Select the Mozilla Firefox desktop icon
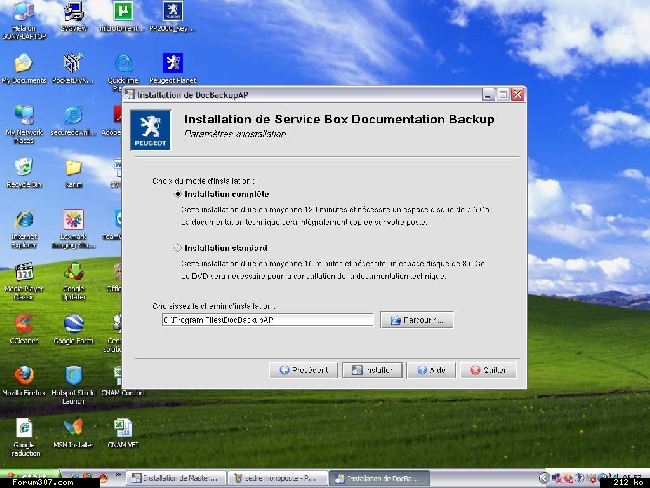The height and width of the screenshot is (488, 650). [x=24, y=381]
